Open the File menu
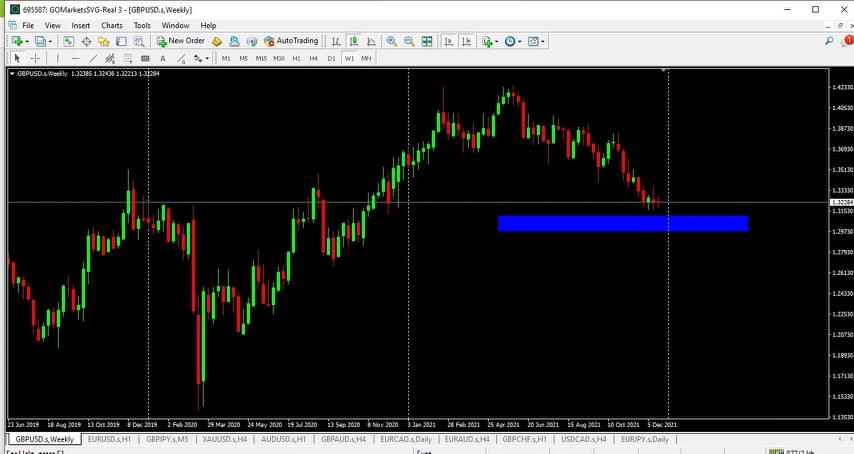Screen dimensions: 854x454 tap(28, 26)
